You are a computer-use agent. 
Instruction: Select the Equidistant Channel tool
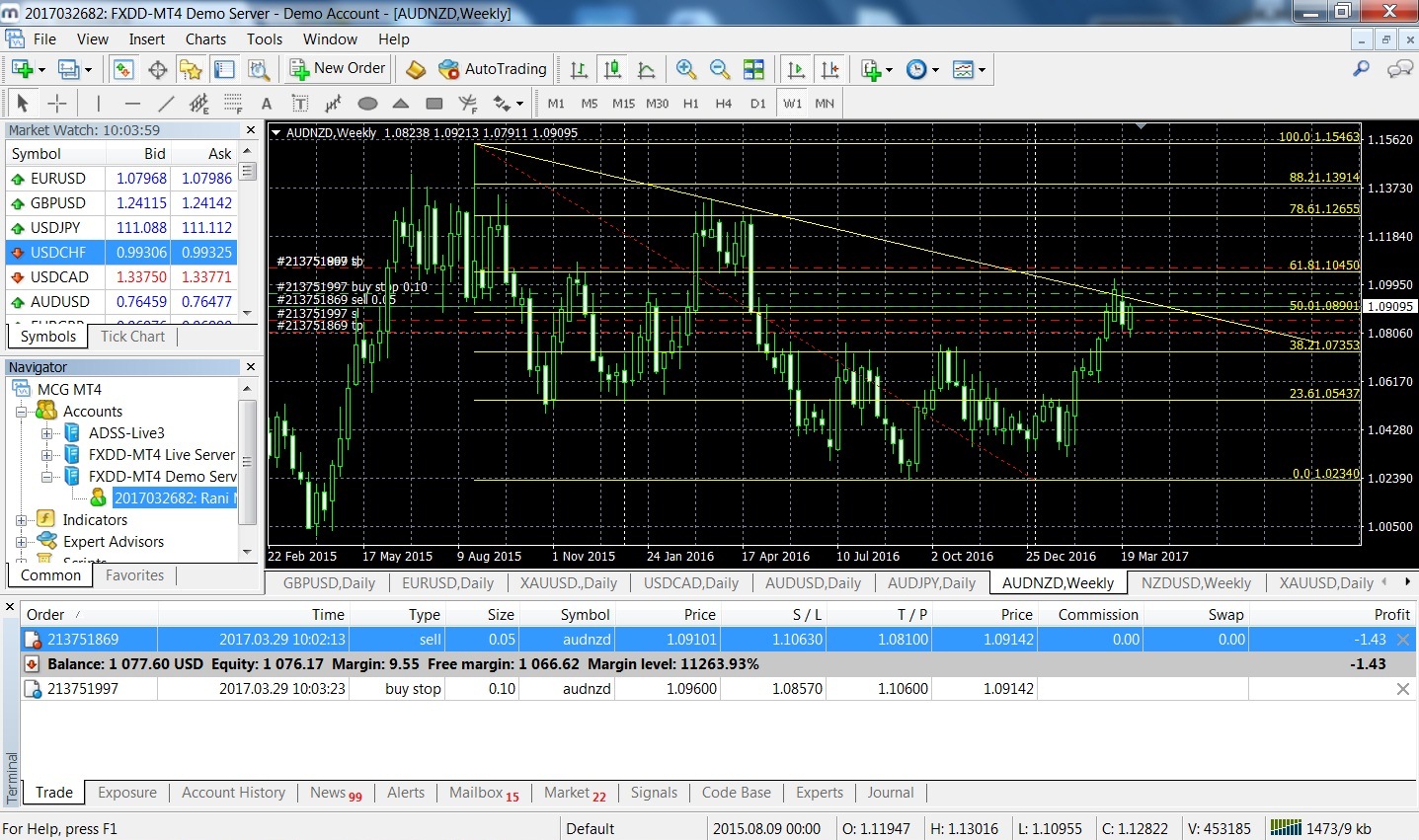pos(199,103)
